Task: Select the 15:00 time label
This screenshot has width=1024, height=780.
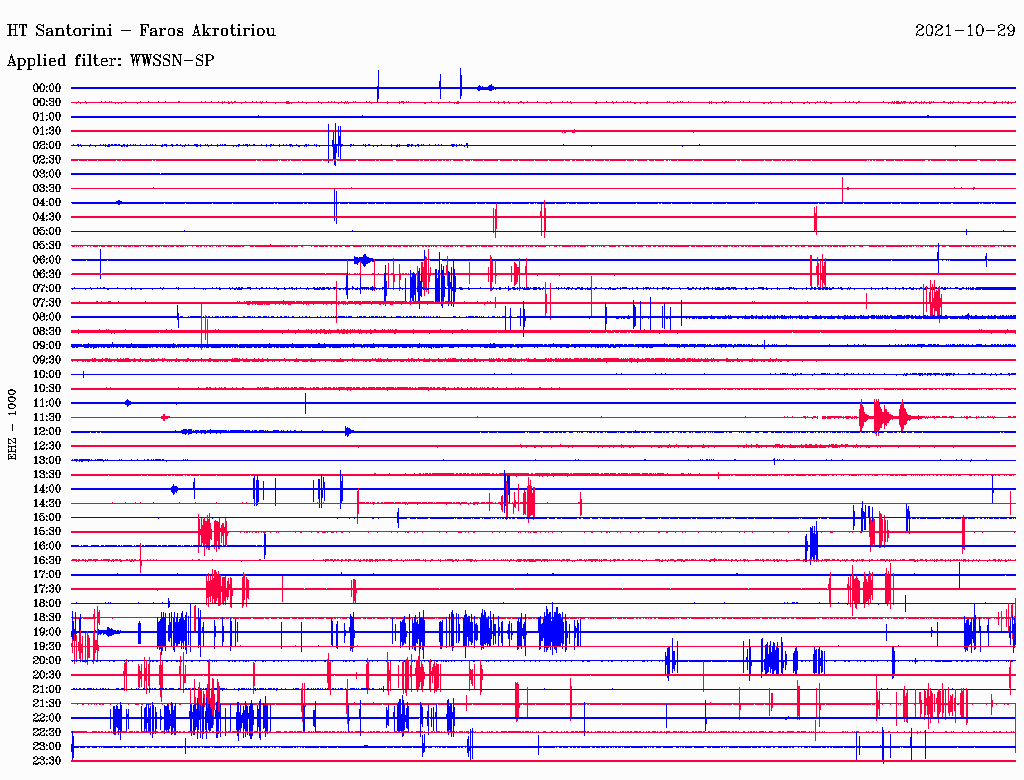Action: coord(47,517)
